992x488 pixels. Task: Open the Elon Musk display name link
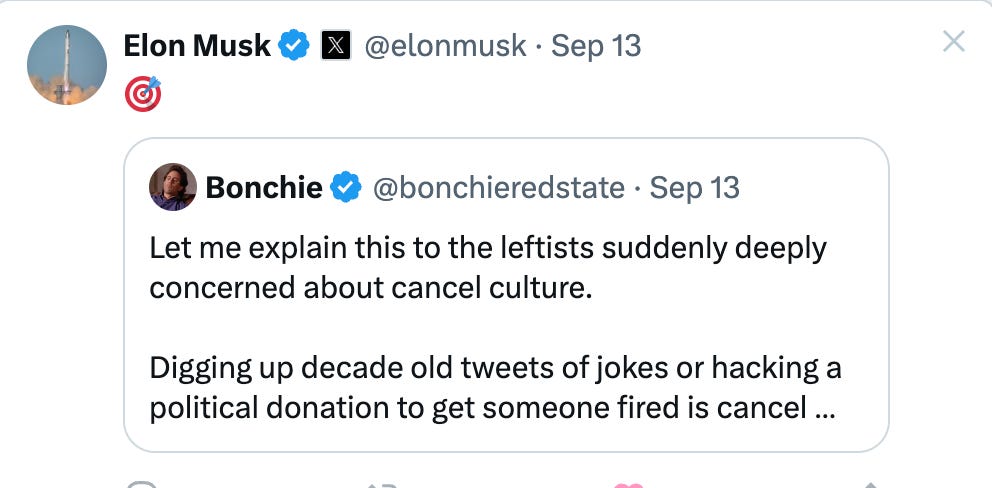[x=197, y=45]
